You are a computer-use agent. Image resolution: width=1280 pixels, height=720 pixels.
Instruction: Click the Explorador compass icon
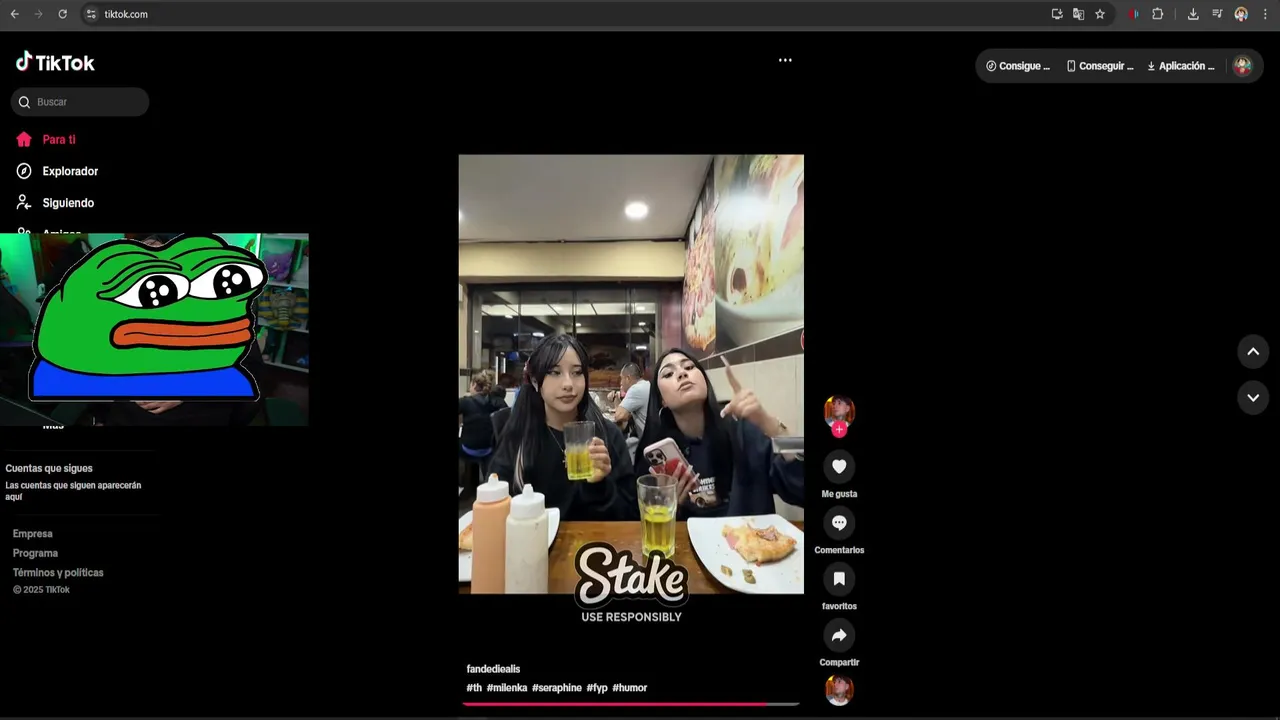coord(24,171)
